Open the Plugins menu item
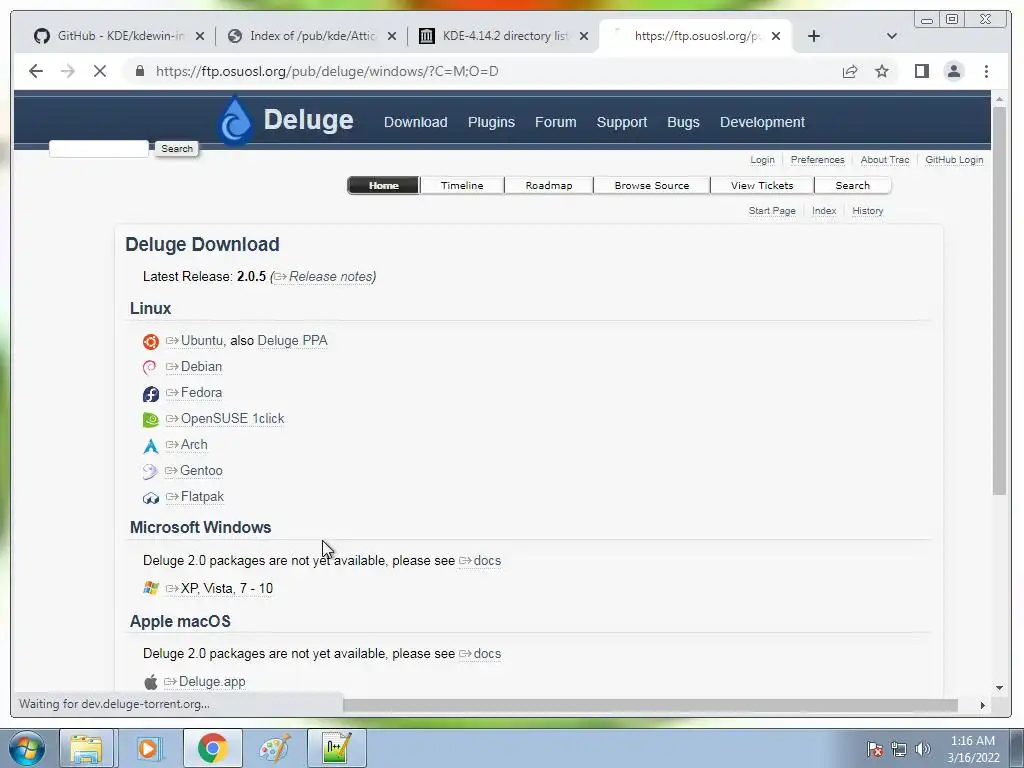 coord(491,122)
